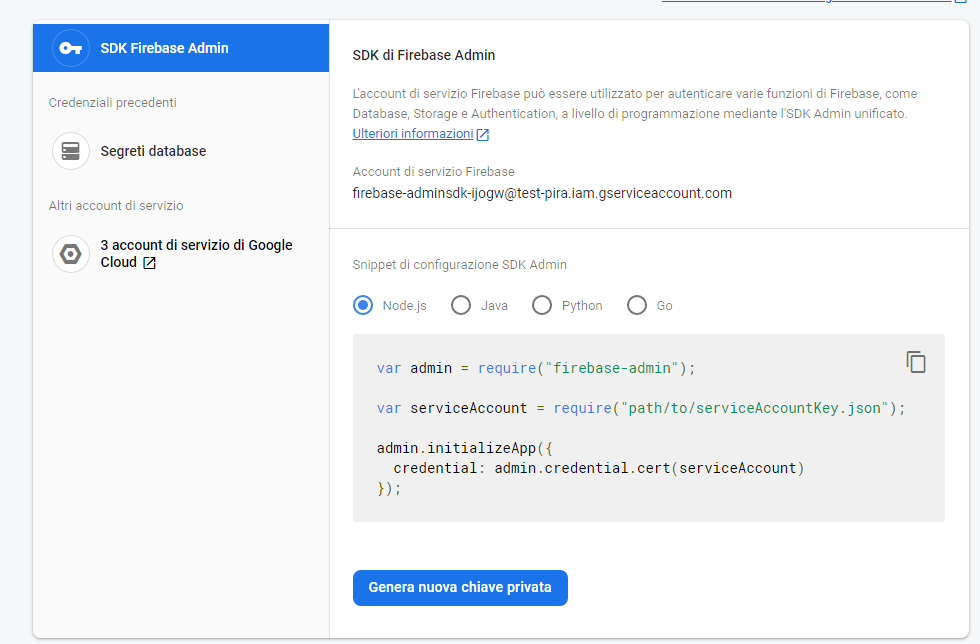Image resolution: width=980 pixels, height=644 pixels.
Task: Select the Java radio button
Action: [461, 305]
